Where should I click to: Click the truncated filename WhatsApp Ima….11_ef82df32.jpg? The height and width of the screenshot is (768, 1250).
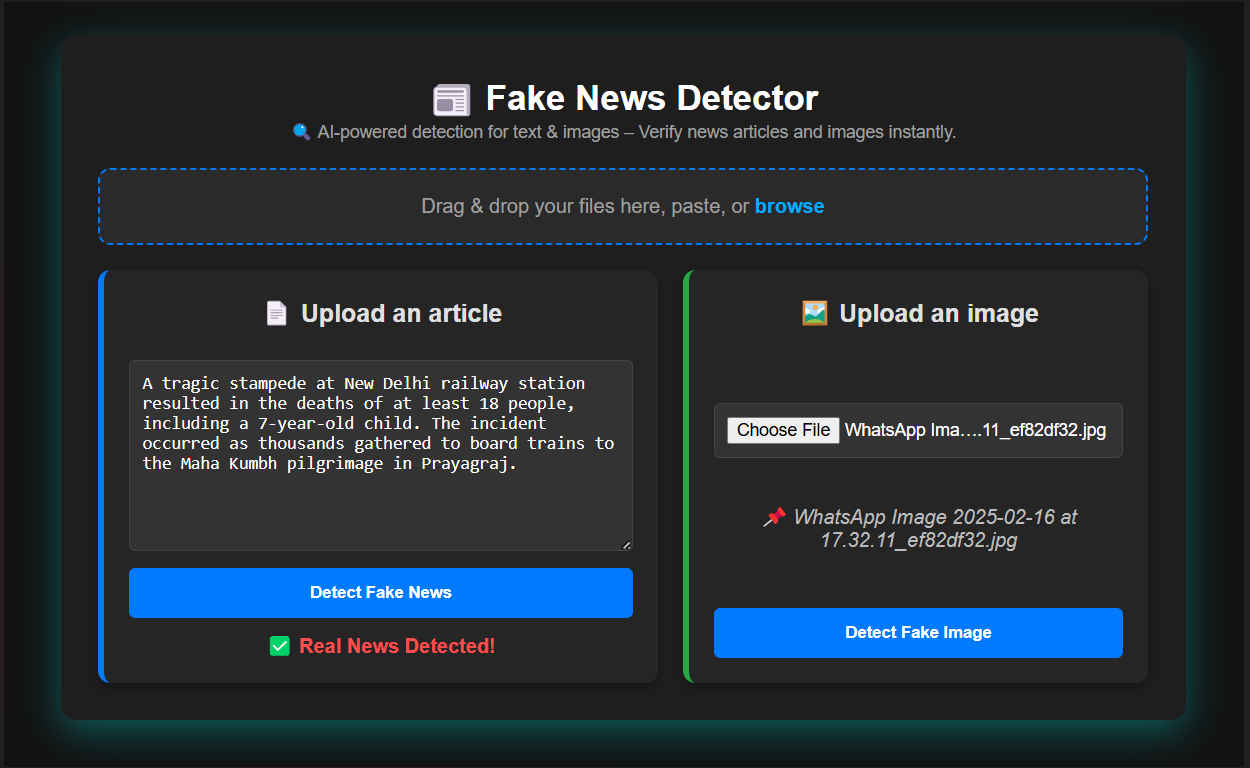(976, 430)
